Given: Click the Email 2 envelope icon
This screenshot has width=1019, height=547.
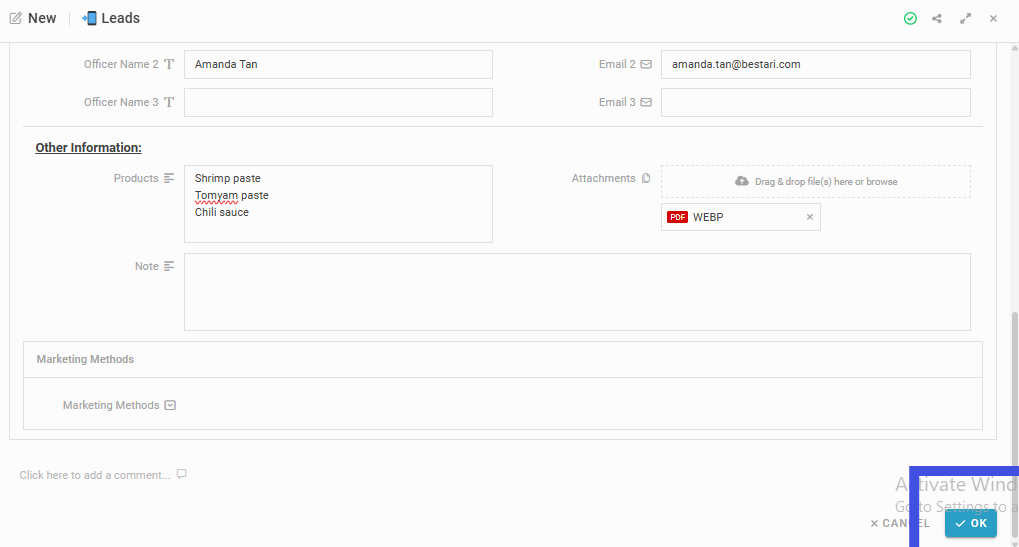Looking at the screenshot, I should click(646, 64).
